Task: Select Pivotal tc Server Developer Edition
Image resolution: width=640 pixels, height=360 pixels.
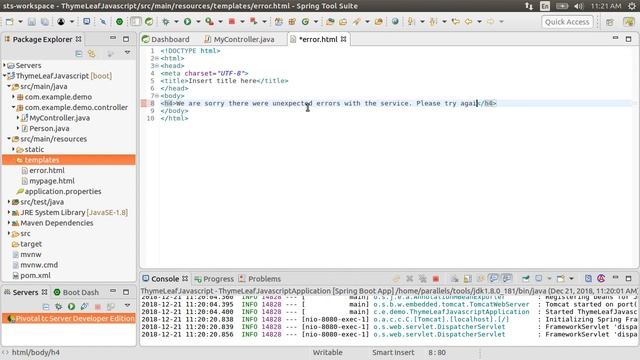Action: pos(69,318)
